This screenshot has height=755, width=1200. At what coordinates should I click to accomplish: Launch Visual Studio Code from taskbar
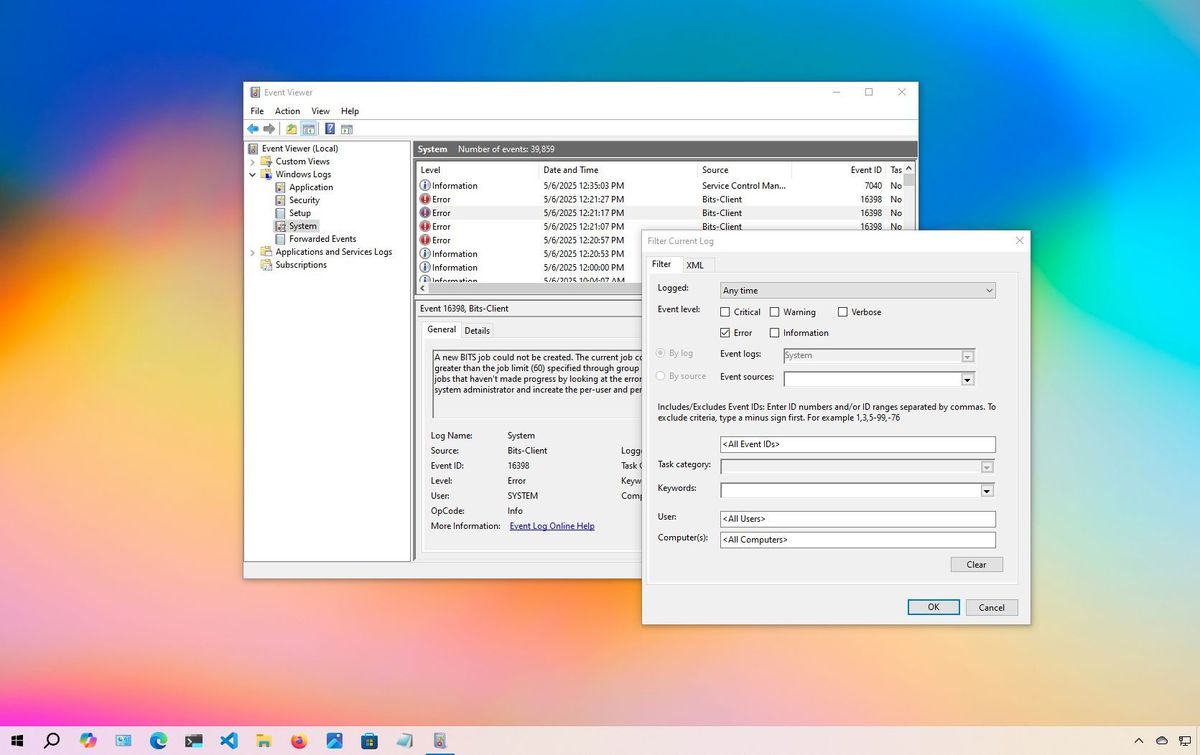tap(229, 741)
